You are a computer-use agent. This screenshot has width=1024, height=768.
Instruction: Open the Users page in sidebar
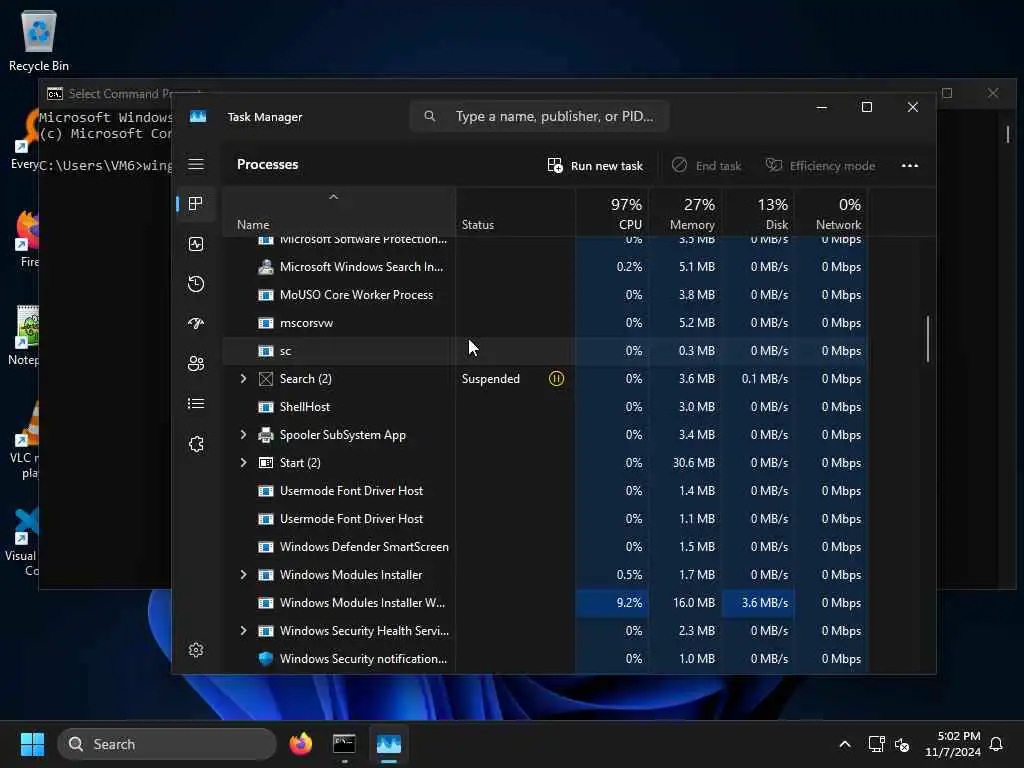pos(196,364)
